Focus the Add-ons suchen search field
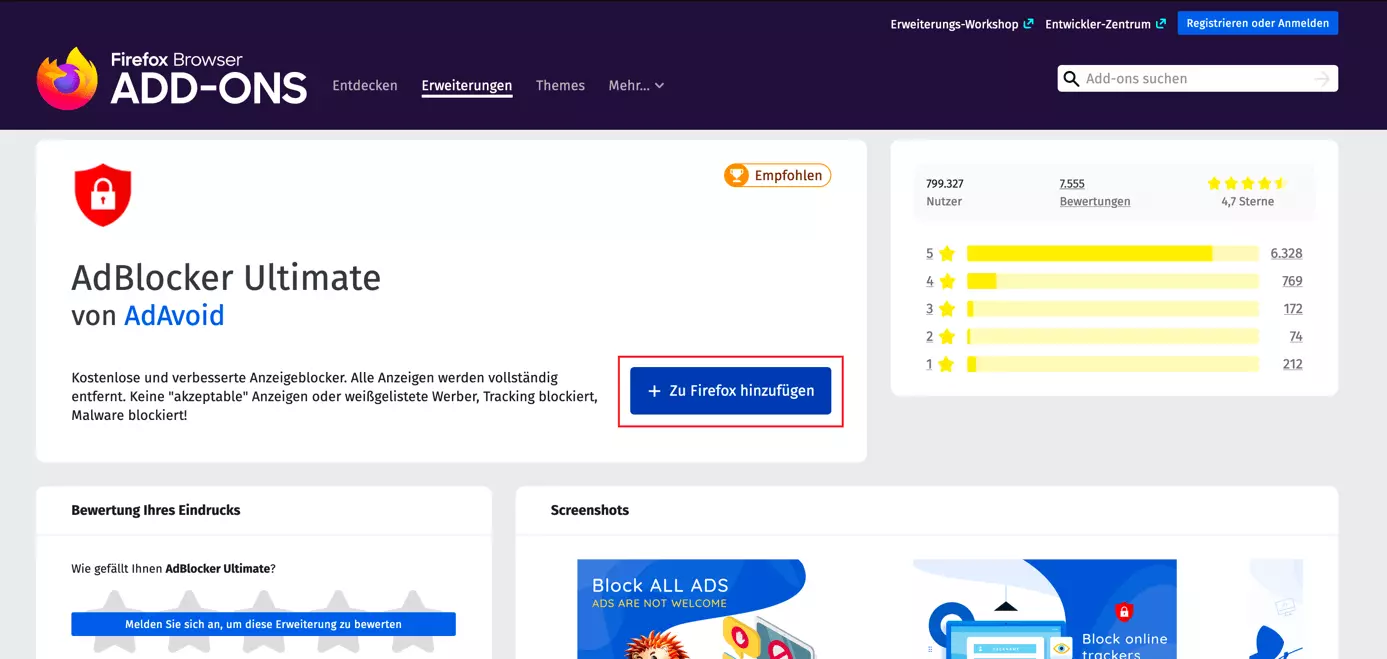The height and width of the screenshot is (659, 1387). click(x=1197, y=79)
